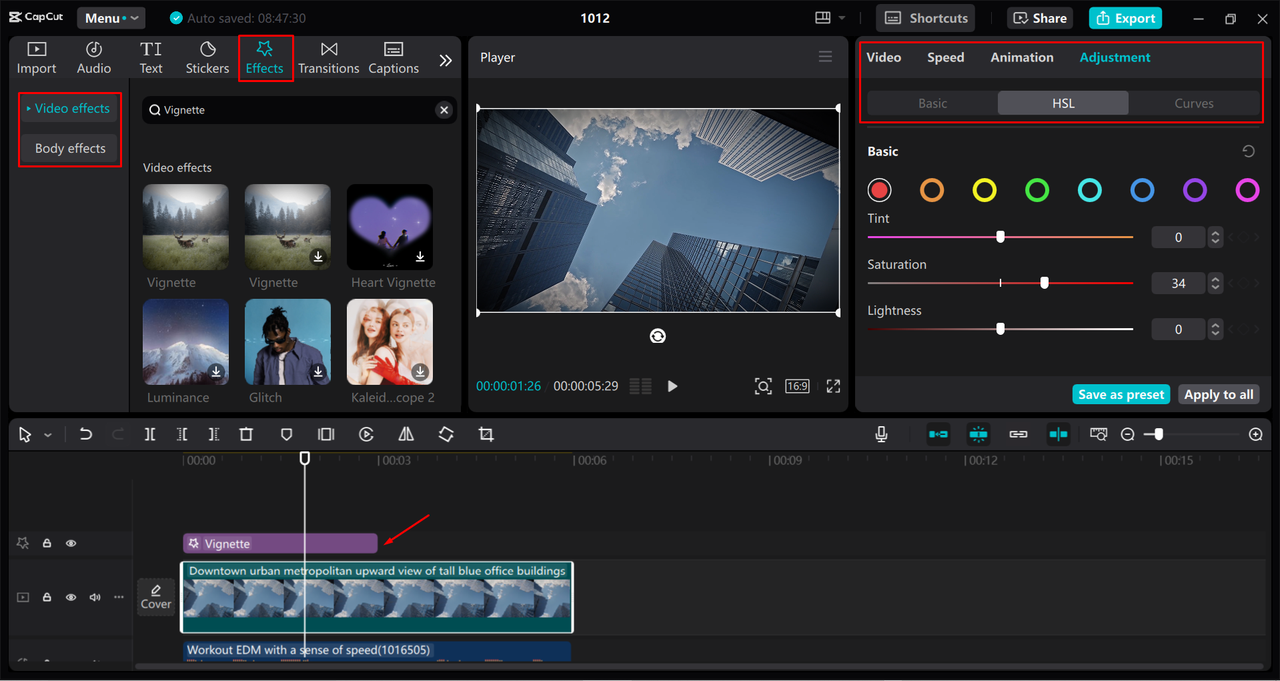This screenshot has width=1280, height=681.
Task: Switch to the Speed tab
Action: tap(945, 57)
